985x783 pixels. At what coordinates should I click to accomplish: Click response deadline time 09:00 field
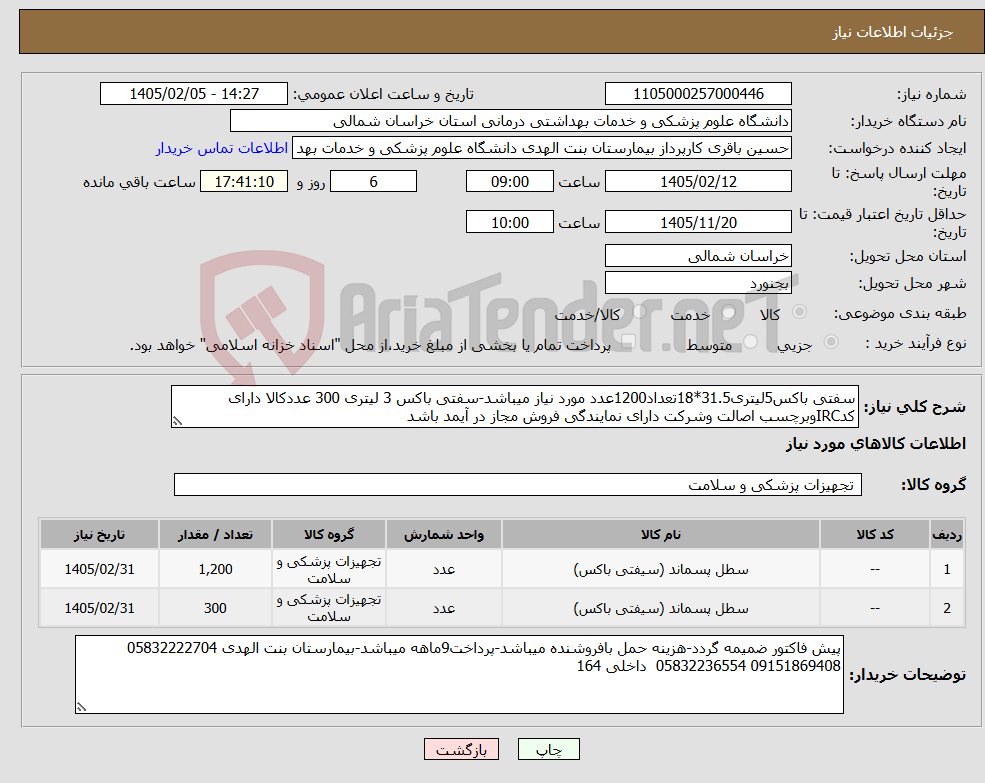(509, 182)
